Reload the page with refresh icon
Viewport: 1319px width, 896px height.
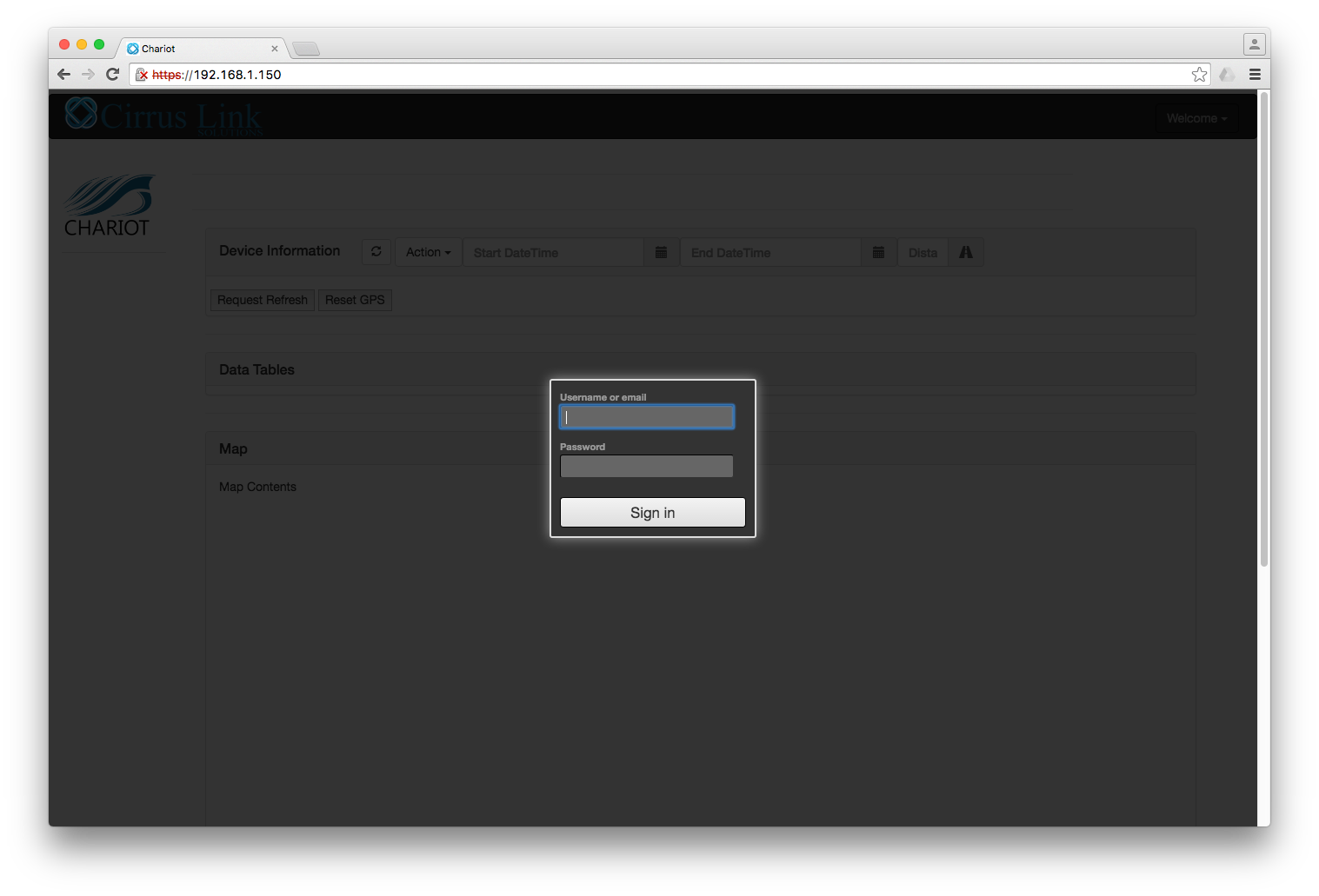[112, 75]
